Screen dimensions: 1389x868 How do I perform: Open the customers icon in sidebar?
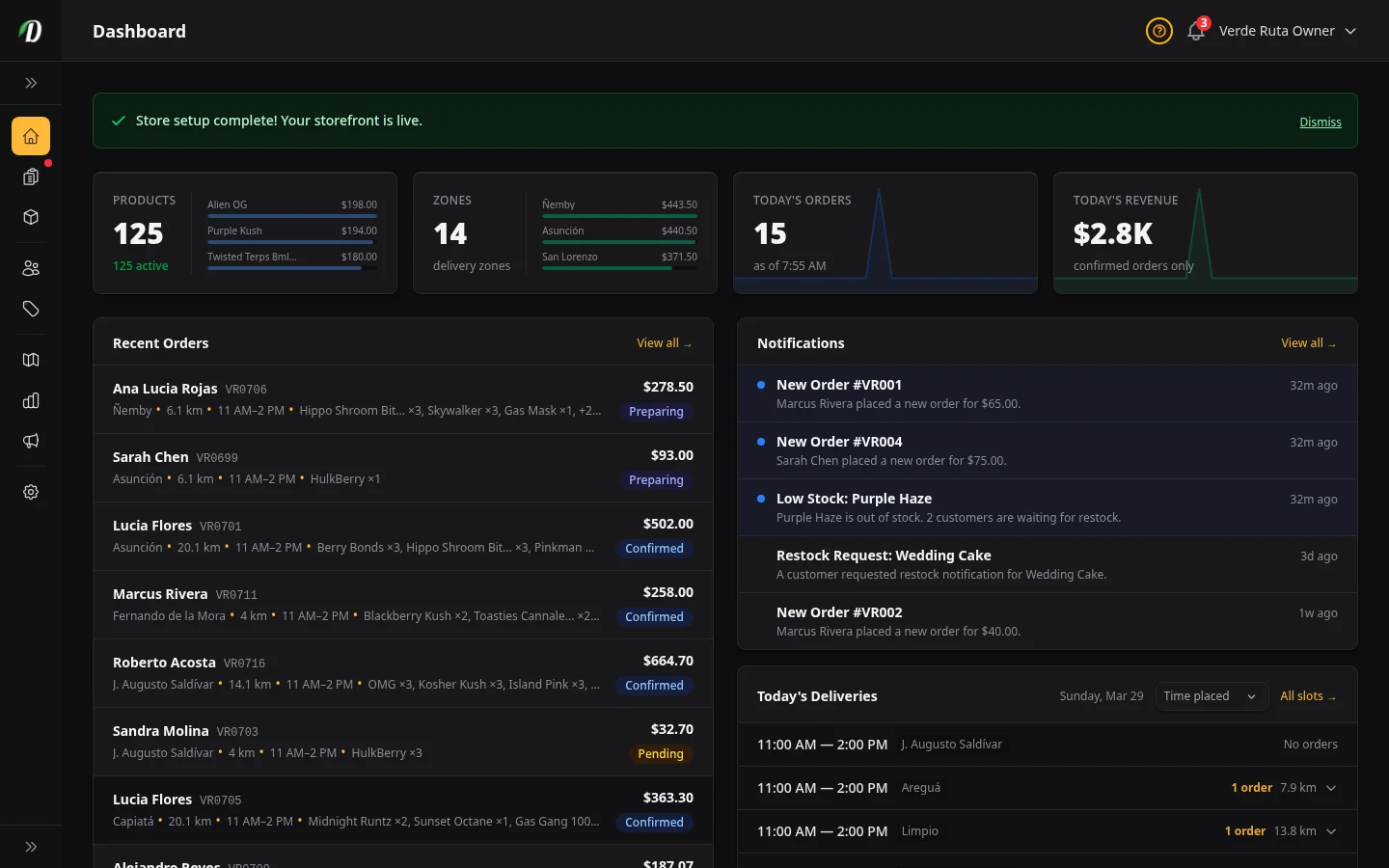point(31,268)
